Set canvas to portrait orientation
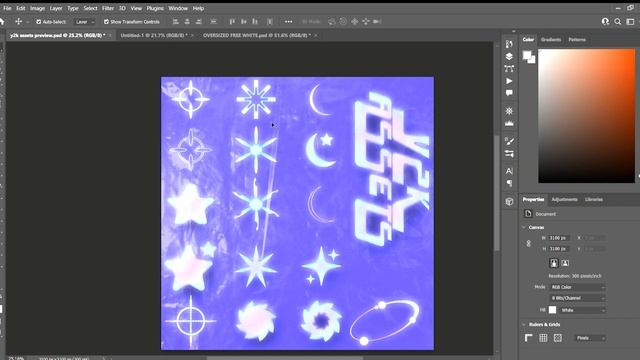The image size is (640, 360). coord(554,263)
